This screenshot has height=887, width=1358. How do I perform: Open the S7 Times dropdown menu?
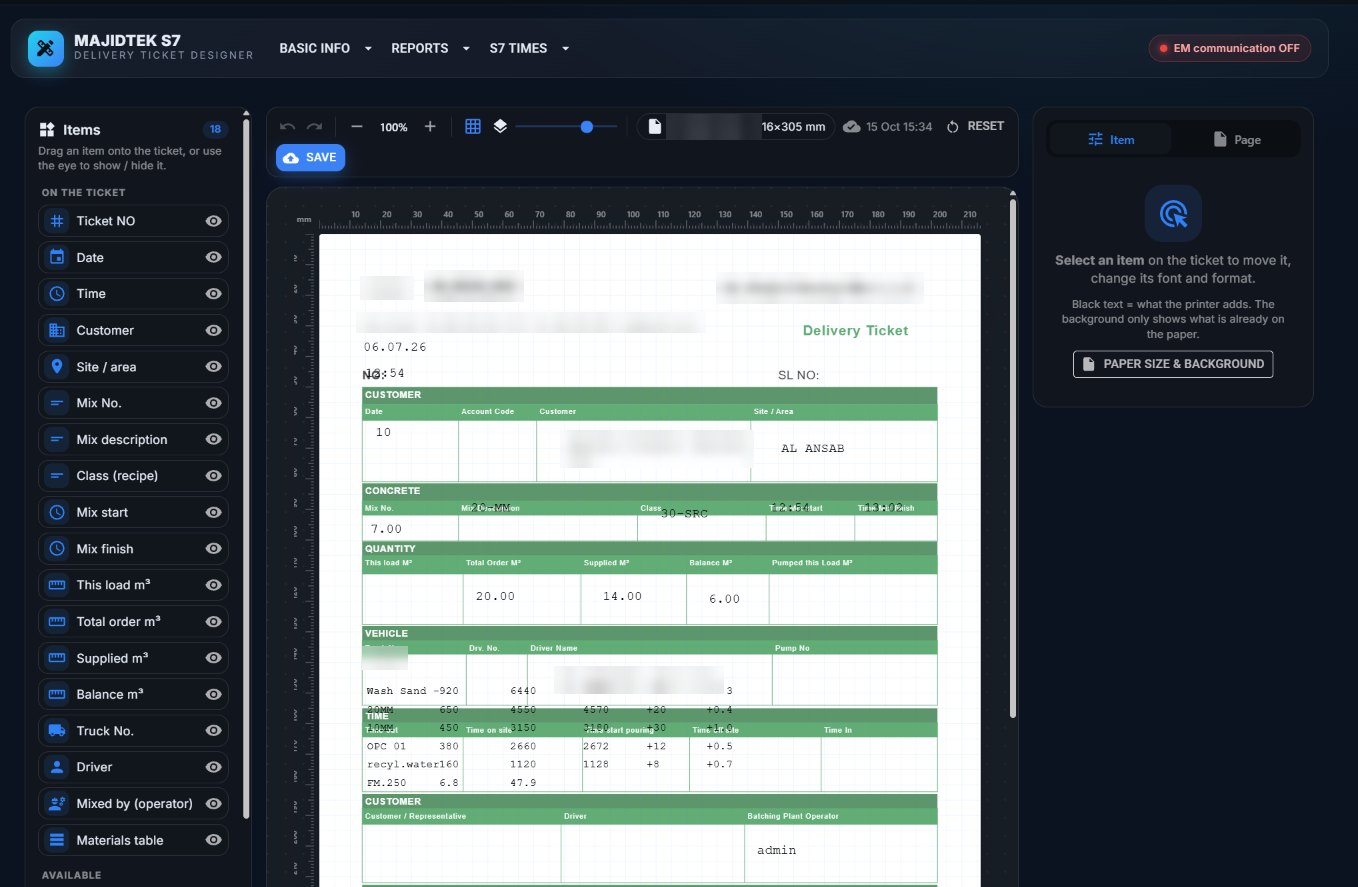coord(529,48)
